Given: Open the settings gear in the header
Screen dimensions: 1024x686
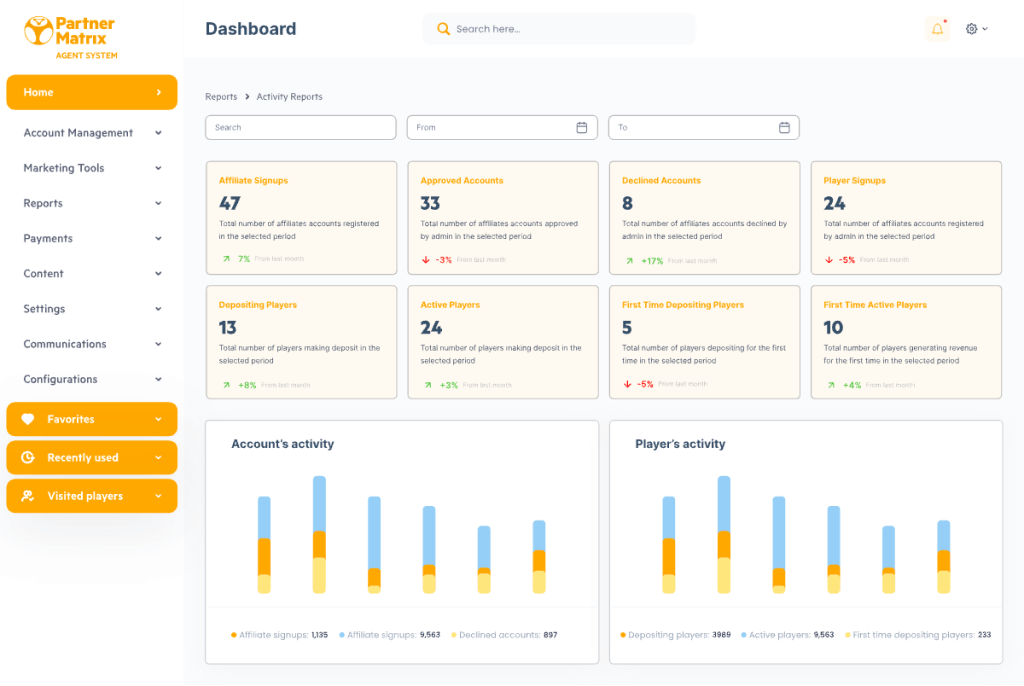Looking at the screenshot, I should click(972, 29).
